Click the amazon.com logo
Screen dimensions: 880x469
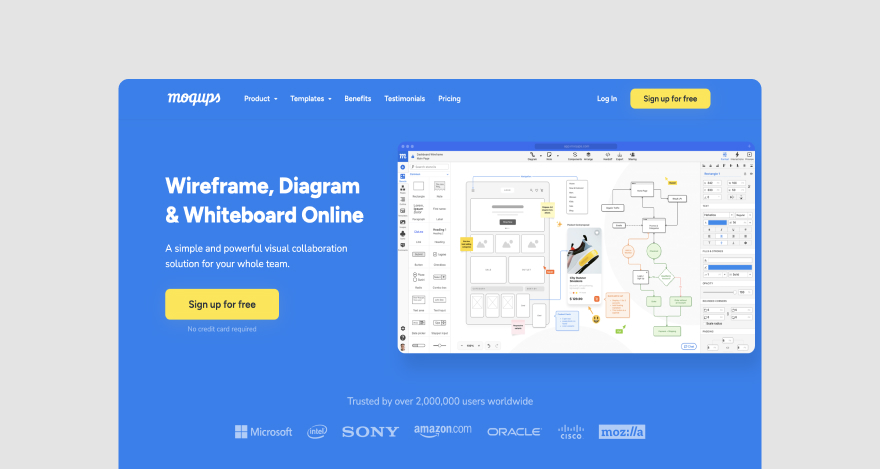click(443, 430)
